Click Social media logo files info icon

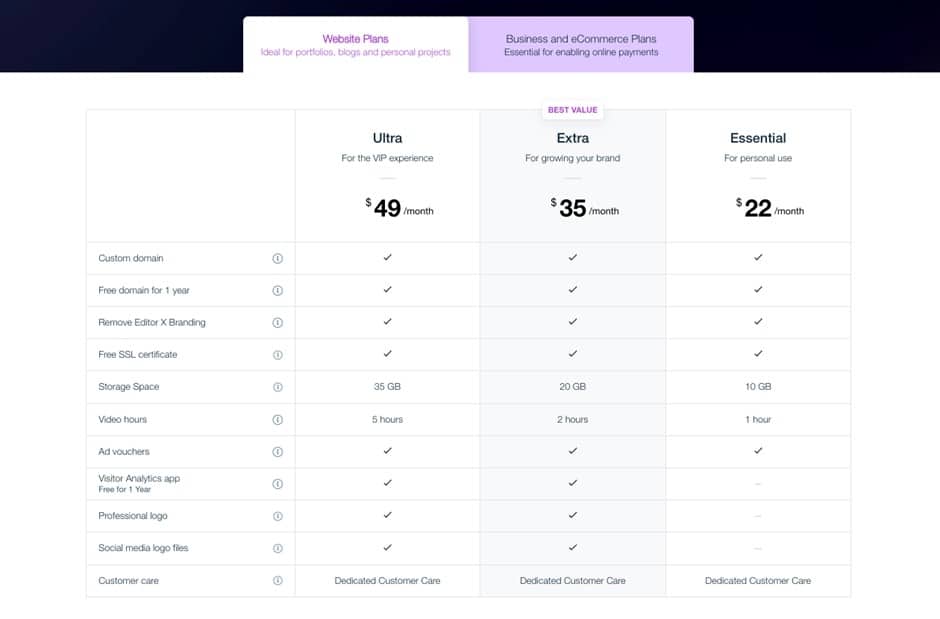pyautogui.click(x=278, y=548)
